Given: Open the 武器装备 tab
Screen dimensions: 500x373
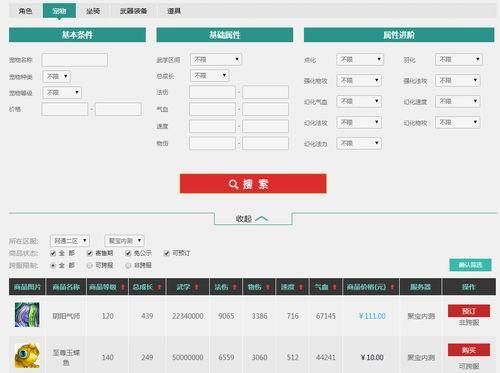Looking at the screenshot, I should pos(133,11).
